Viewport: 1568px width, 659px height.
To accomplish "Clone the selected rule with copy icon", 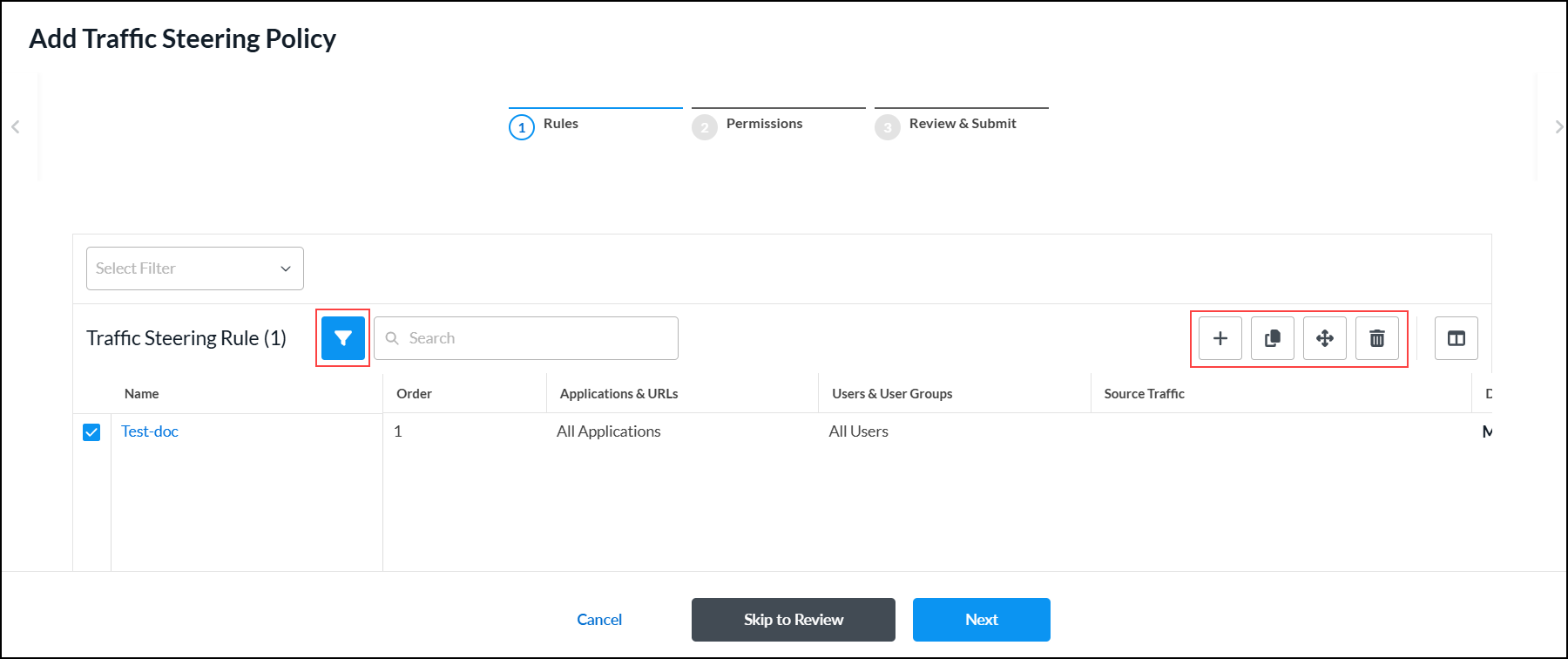I will coord(1273,338).
